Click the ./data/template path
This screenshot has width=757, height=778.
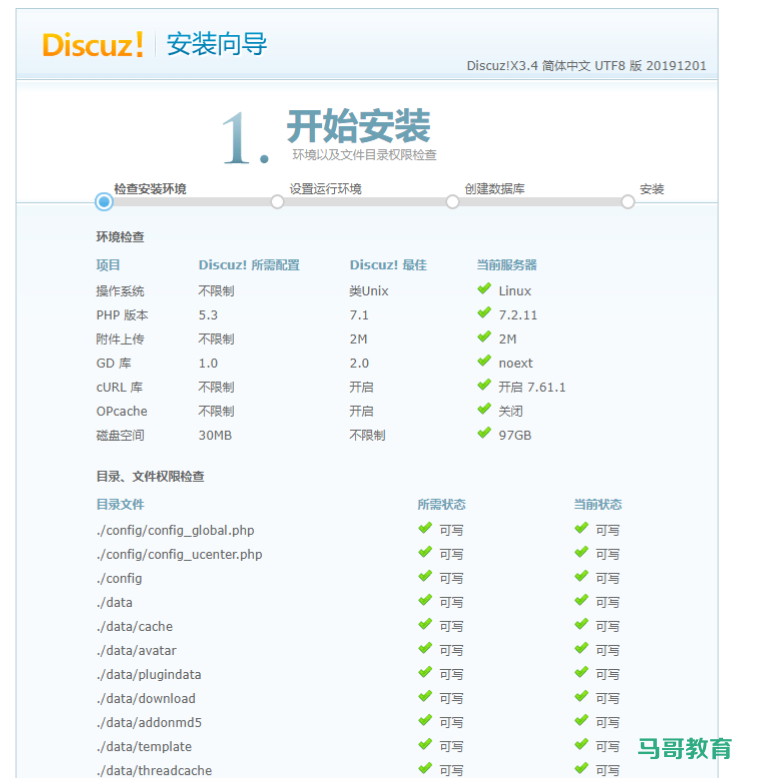tap(144, 747)
